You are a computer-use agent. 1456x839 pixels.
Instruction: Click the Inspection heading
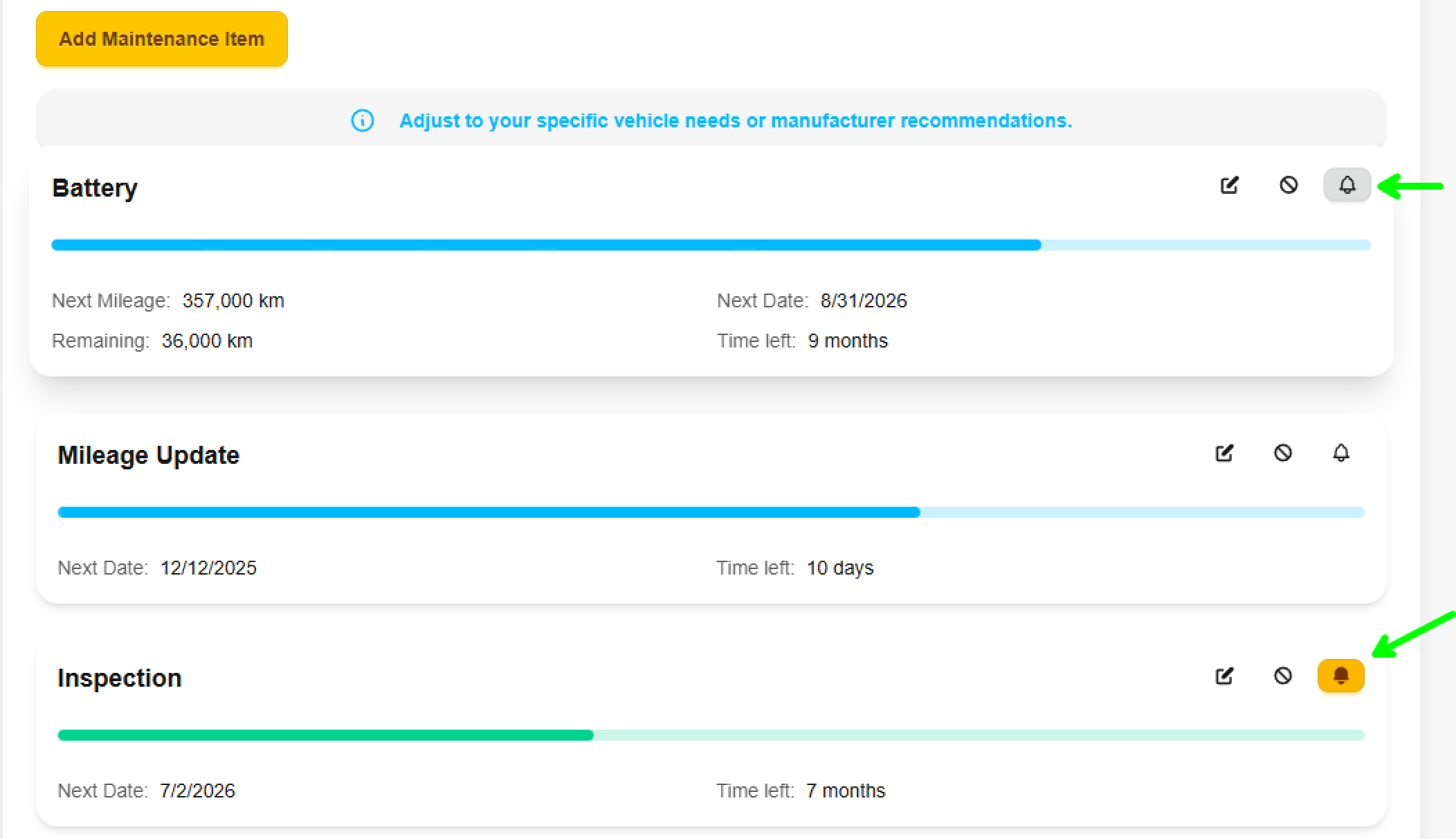click(x=119, y=678)
